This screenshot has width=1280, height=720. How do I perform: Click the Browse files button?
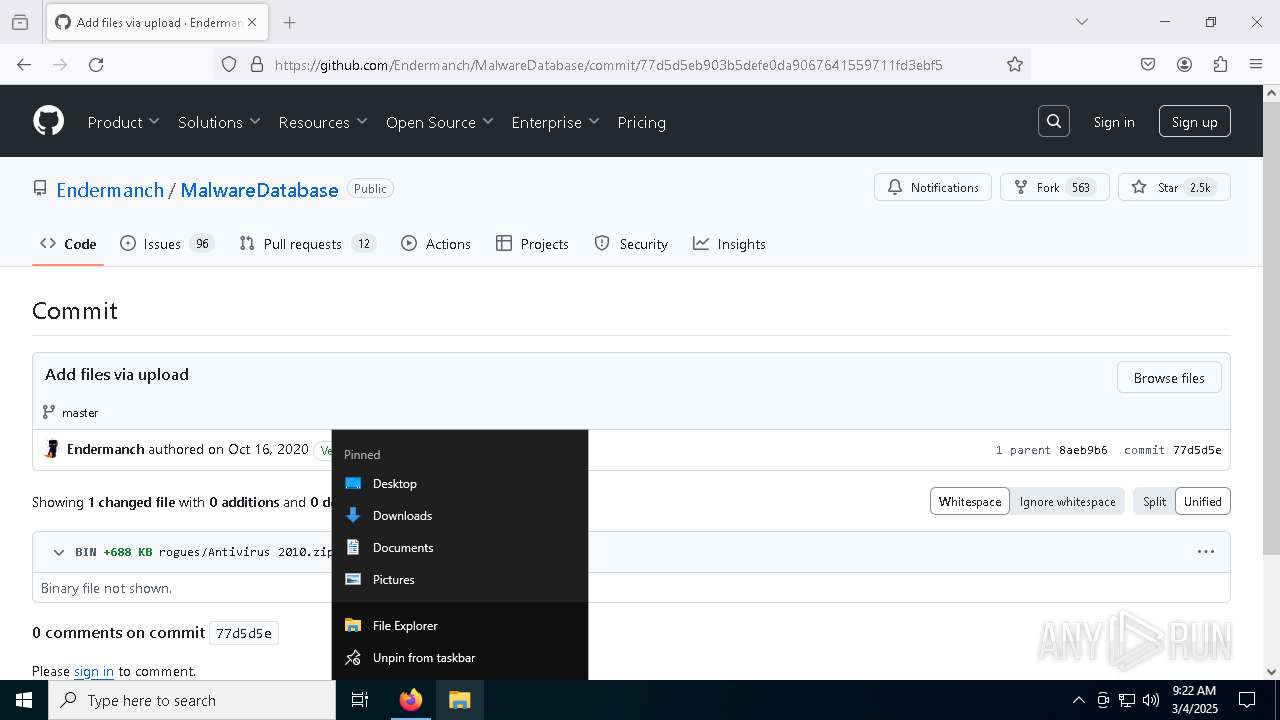point(1169,378)
